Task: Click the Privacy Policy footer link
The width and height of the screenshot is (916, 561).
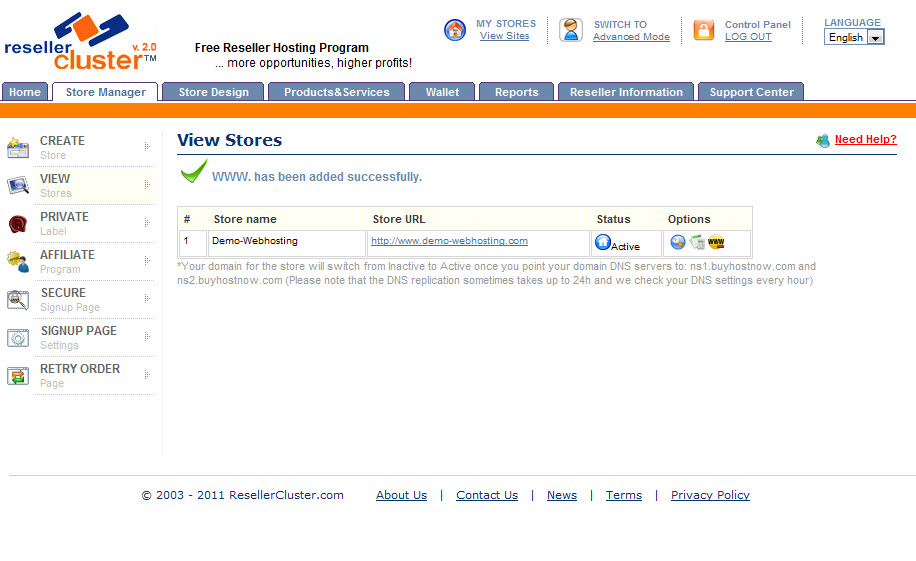Action: click(710, 495)
